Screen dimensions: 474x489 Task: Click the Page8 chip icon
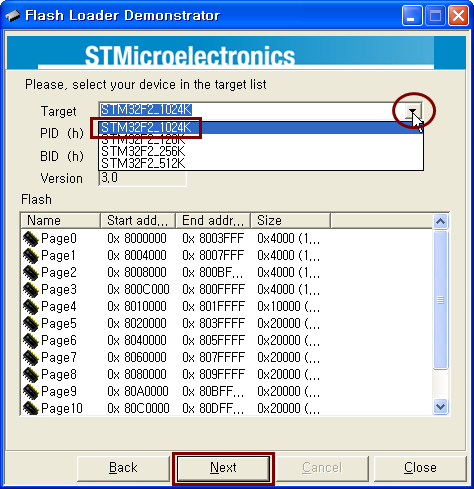[31, 375]
